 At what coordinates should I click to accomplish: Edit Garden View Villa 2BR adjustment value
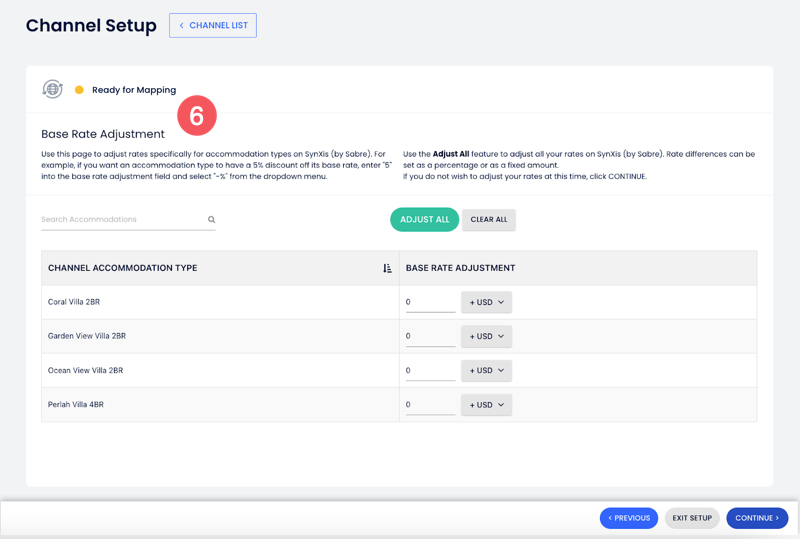pyautogui.click(x=430, y=336)
